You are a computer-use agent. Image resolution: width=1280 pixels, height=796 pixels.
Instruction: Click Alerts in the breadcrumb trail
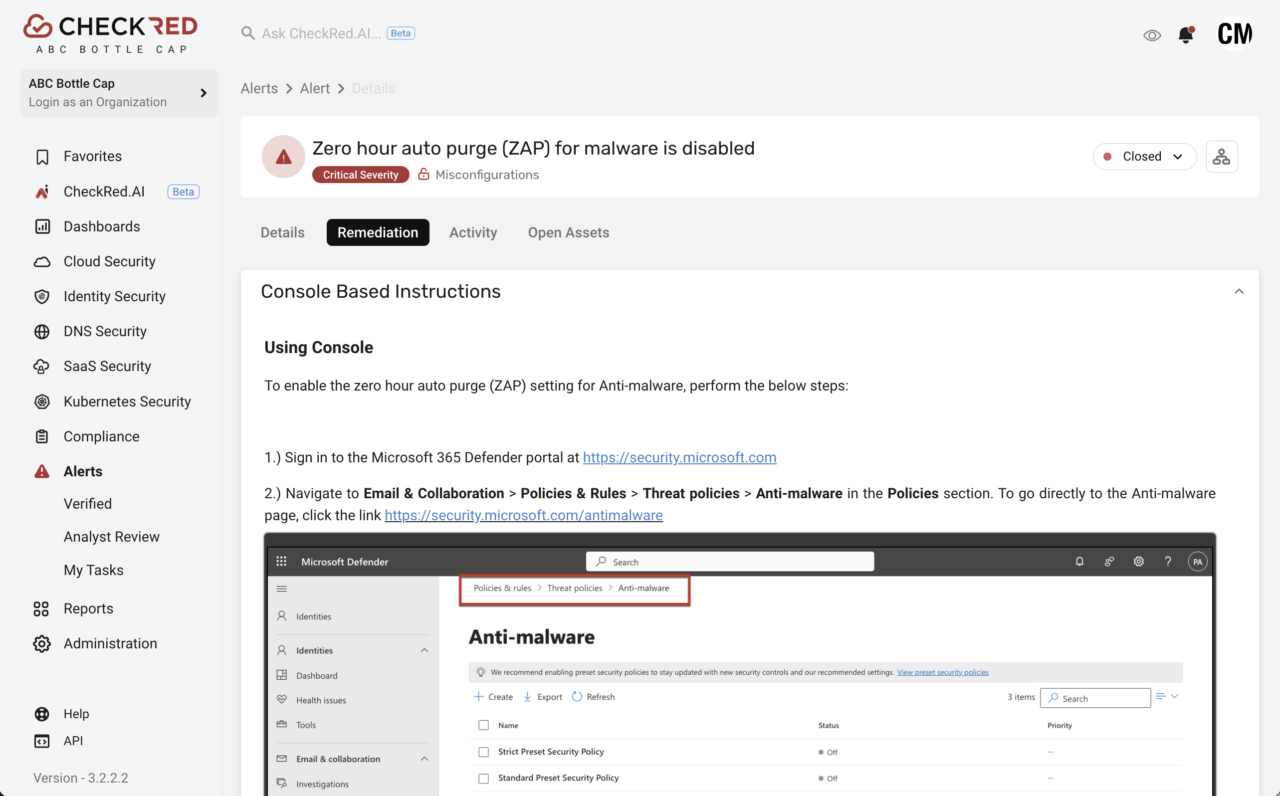(259, 88)
